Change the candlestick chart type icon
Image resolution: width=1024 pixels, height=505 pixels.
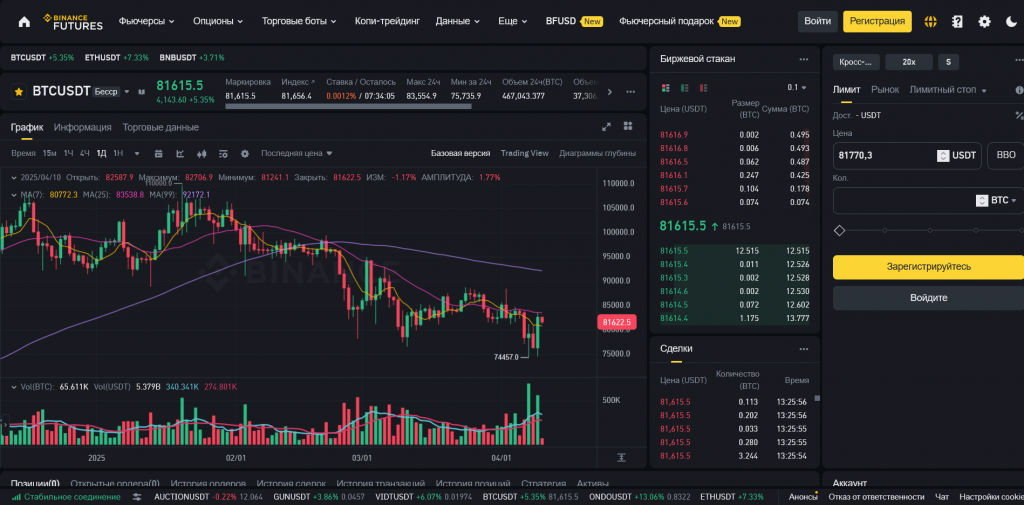201,154
